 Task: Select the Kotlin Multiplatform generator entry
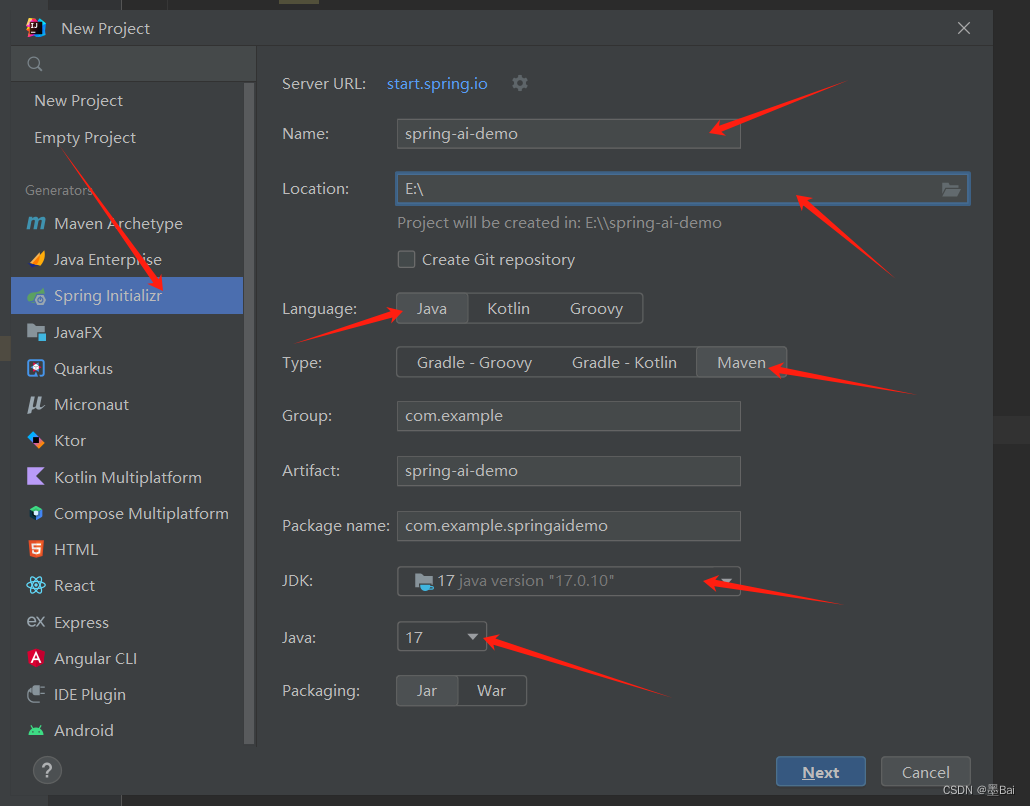[127, 477]
